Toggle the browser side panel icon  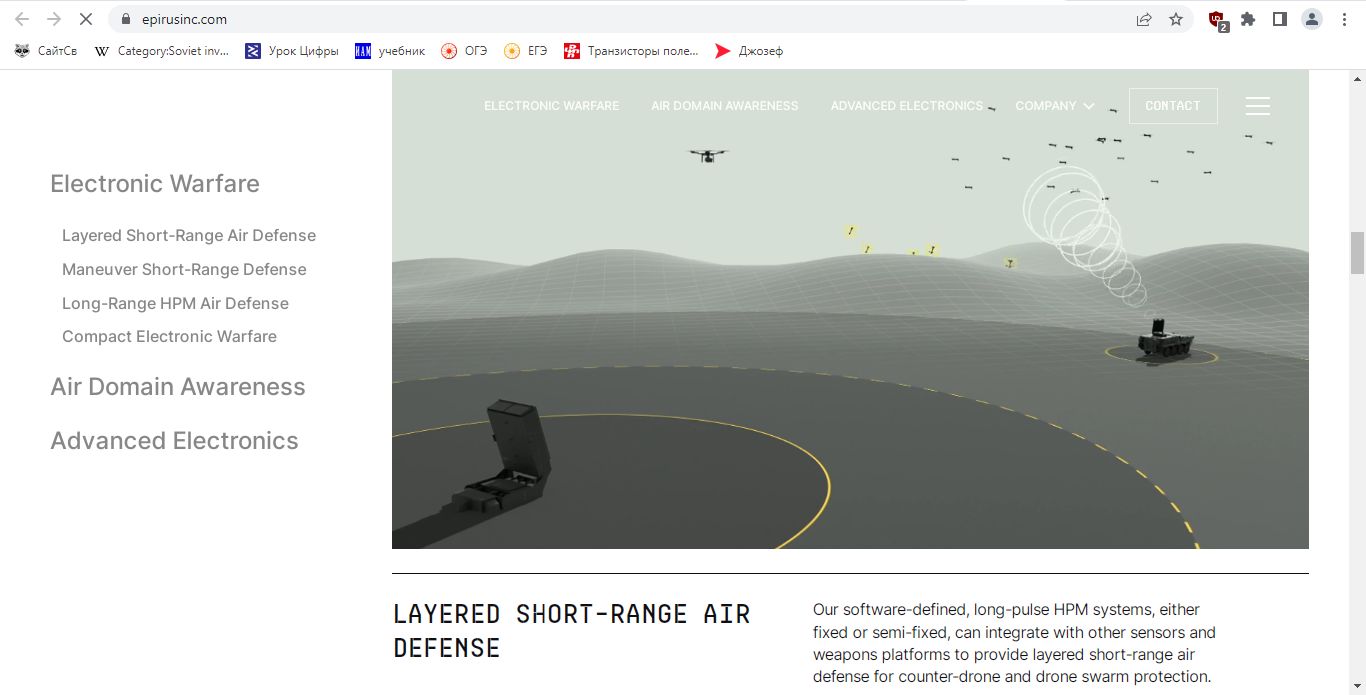point(1279,19)
